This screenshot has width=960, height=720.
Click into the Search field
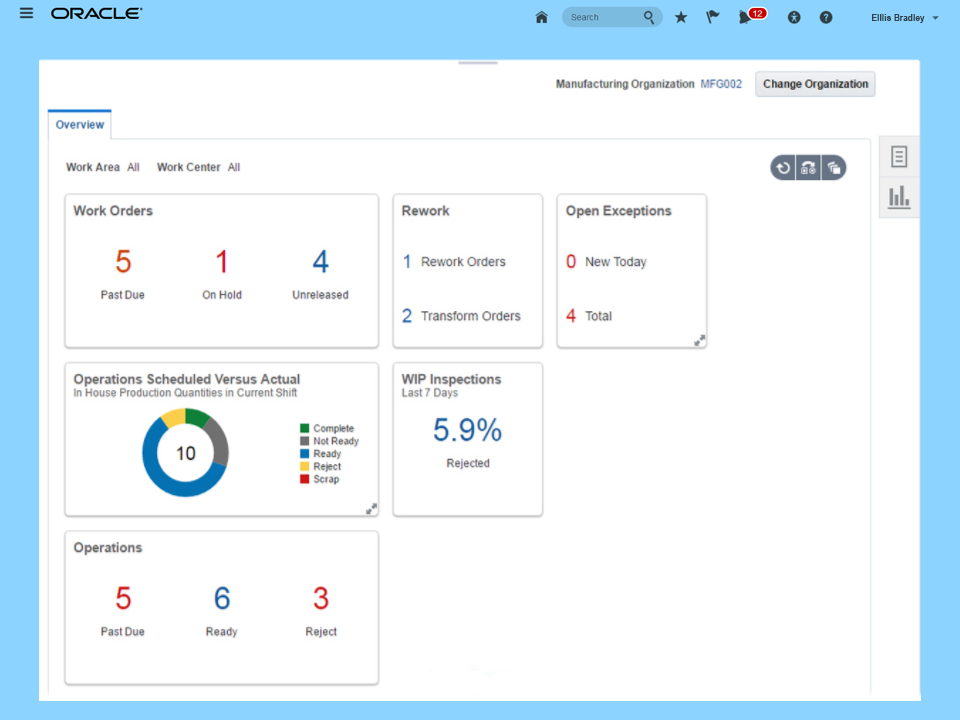tap(605, 17)
